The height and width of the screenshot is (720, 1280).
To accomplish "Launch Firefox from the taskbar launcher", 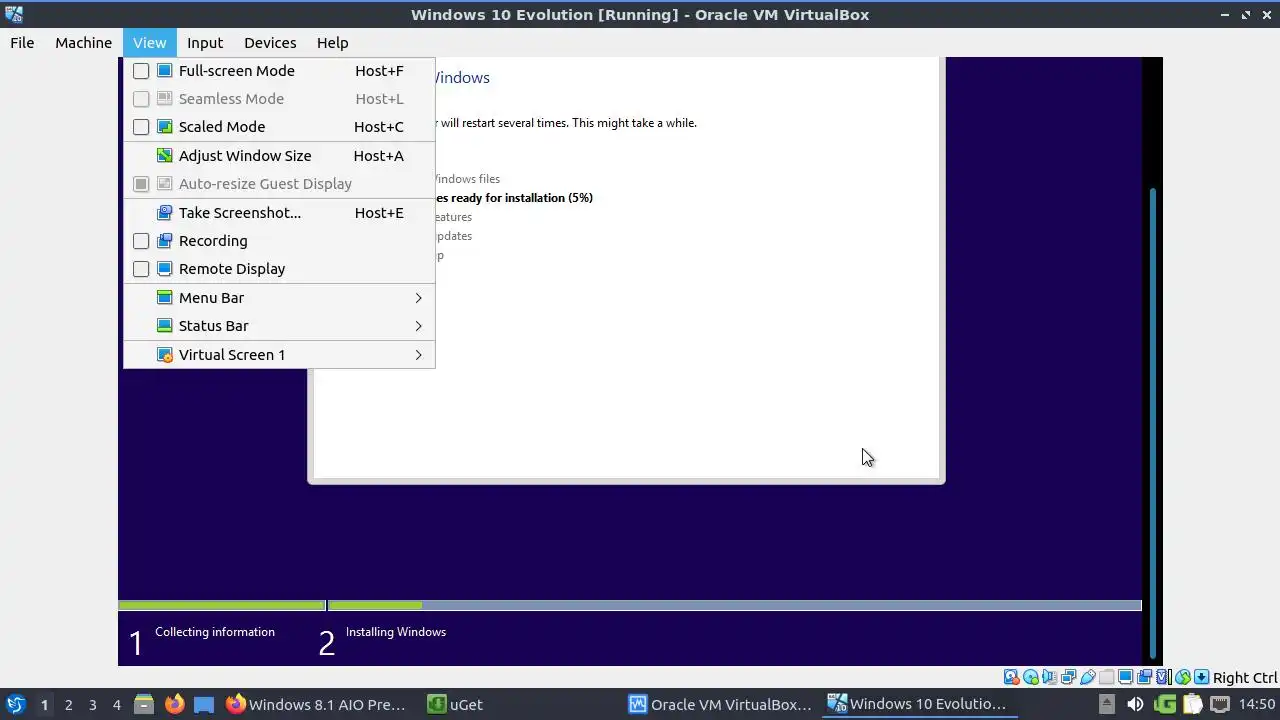I will click(174, 704).
